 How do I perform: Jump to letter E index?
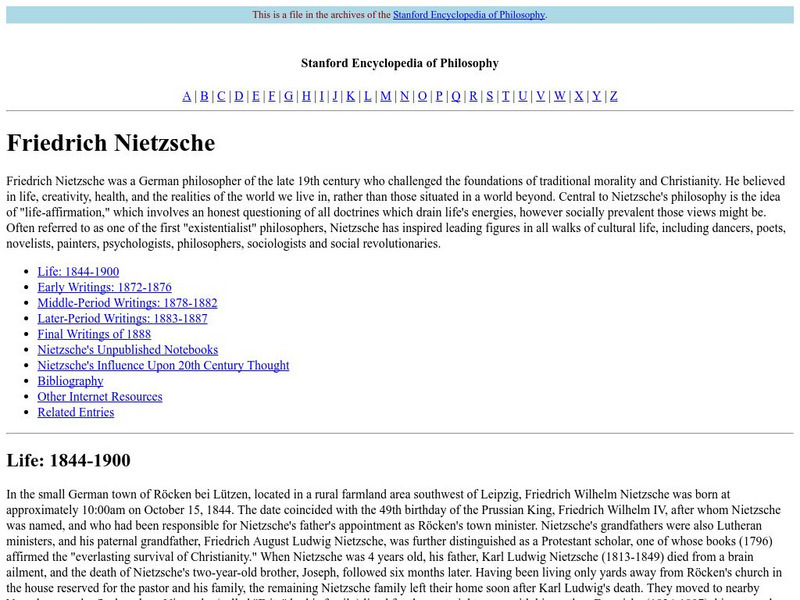point(256,96)
